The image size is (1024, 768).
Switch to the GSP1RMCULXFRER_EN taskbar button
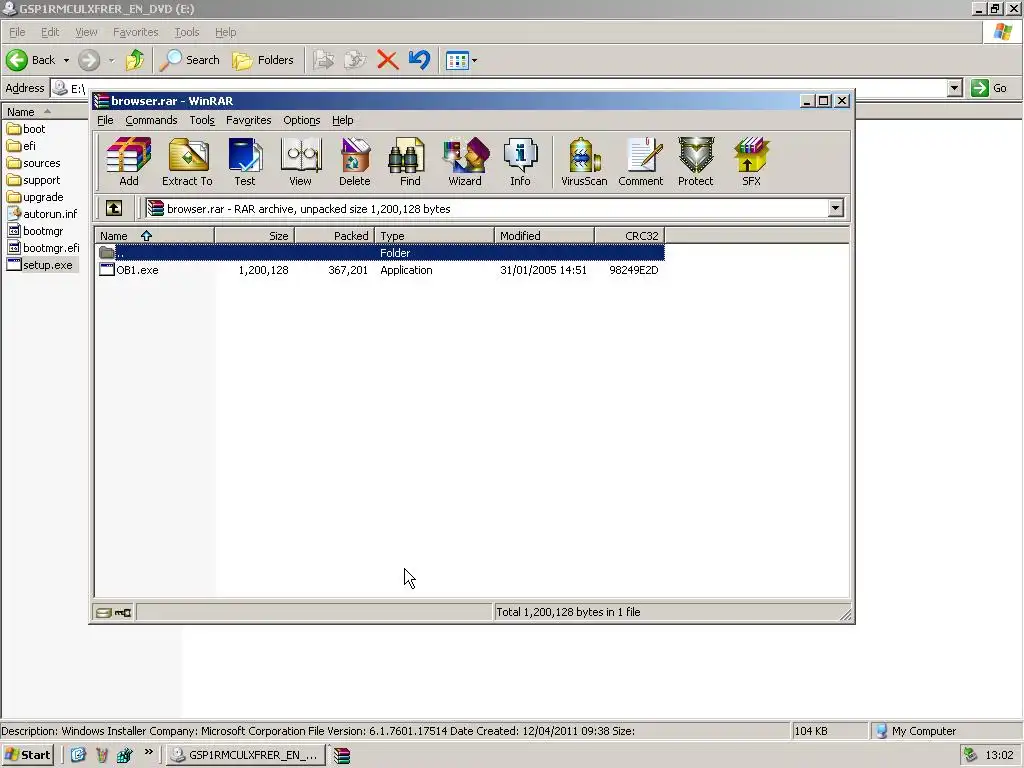(x=245, y=755)
